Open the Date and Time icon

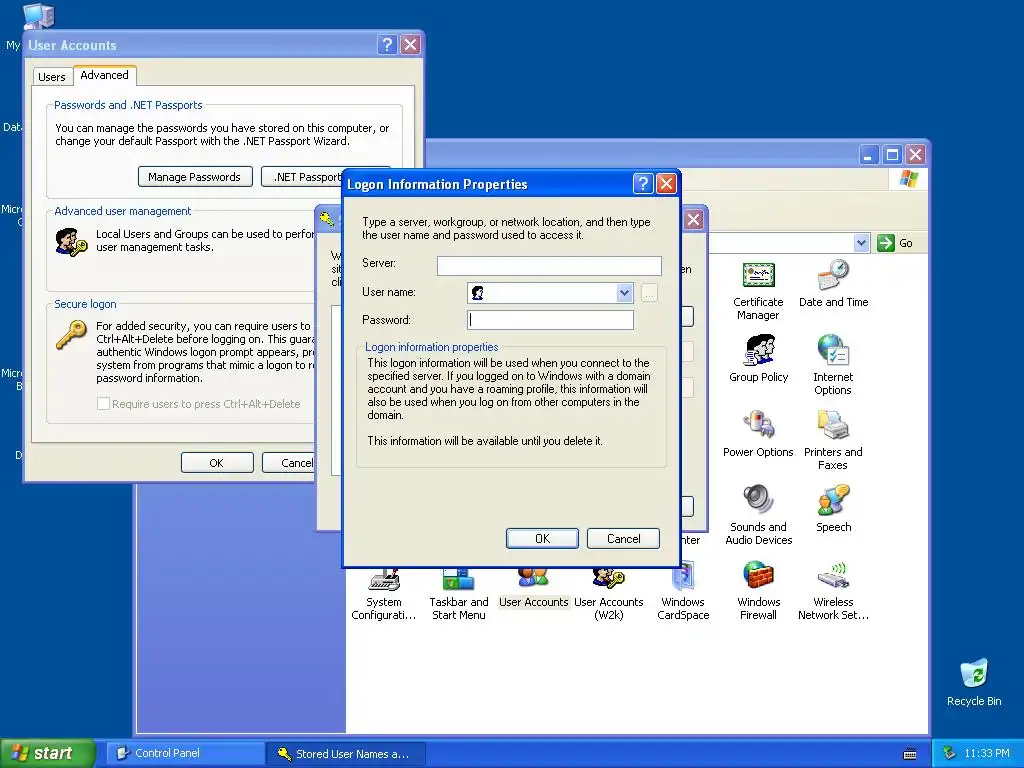833,276
